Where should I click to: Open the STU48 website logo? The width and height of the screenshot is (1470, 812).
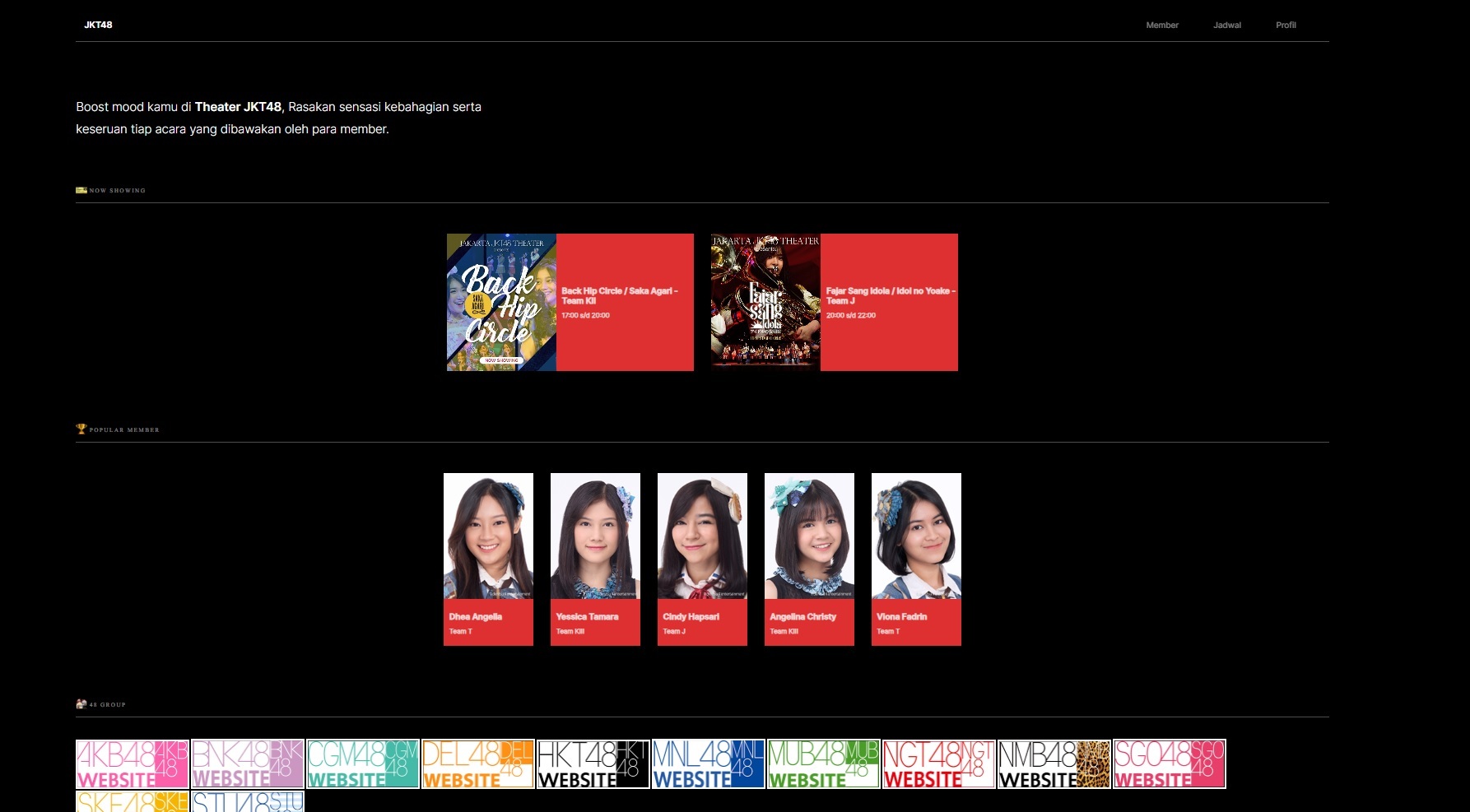click(248, 801)
